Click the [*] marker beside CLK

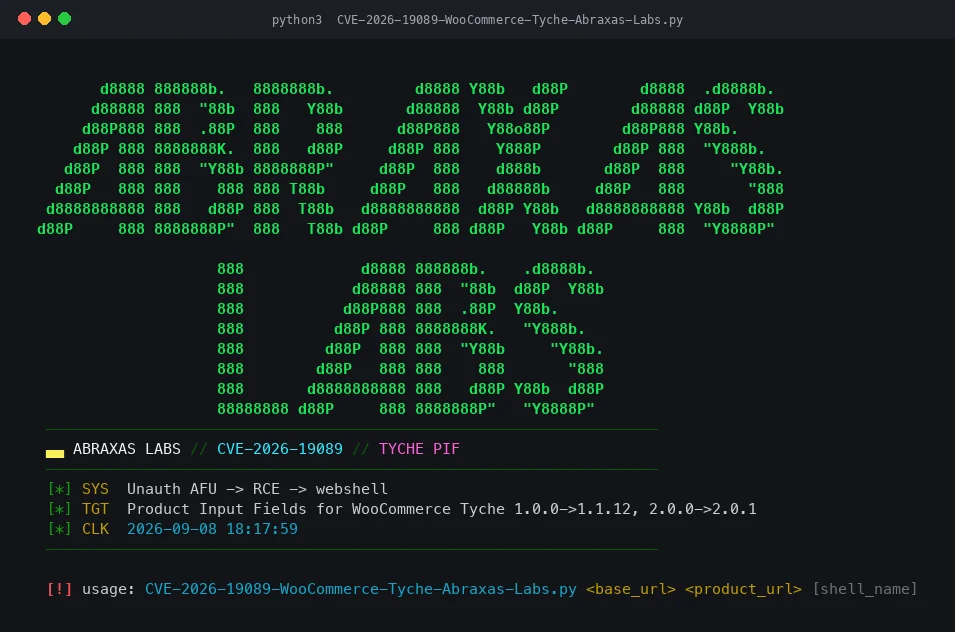pos(60,529)
